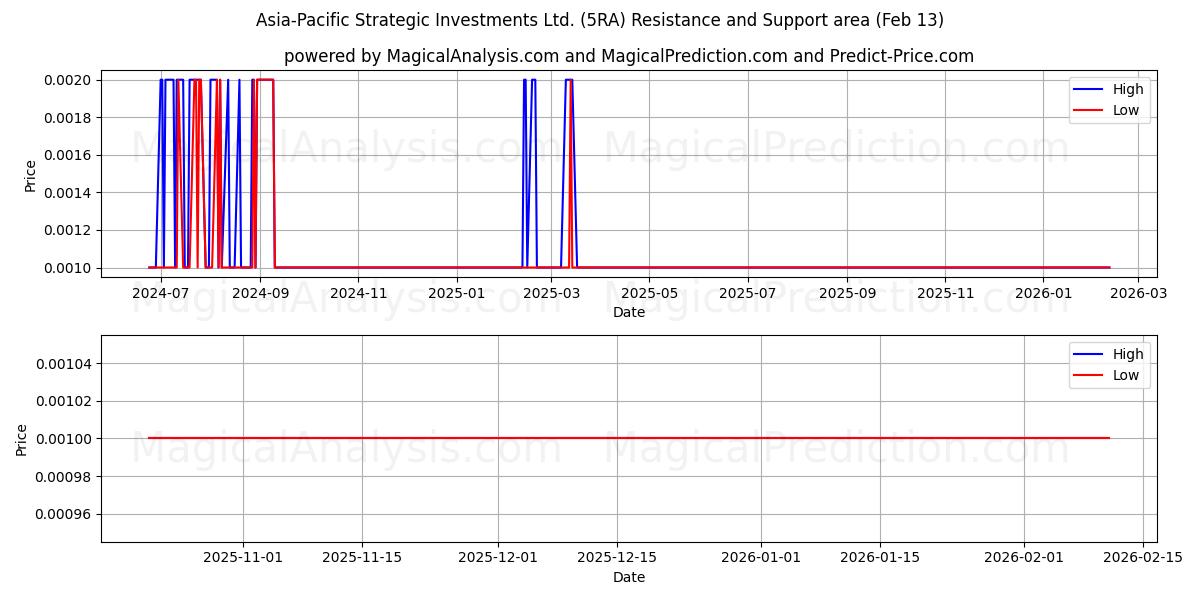Click the 2026-02-01 date tick label
This screenshot has height=600, width=1200.
click(x=1024, y=559)
